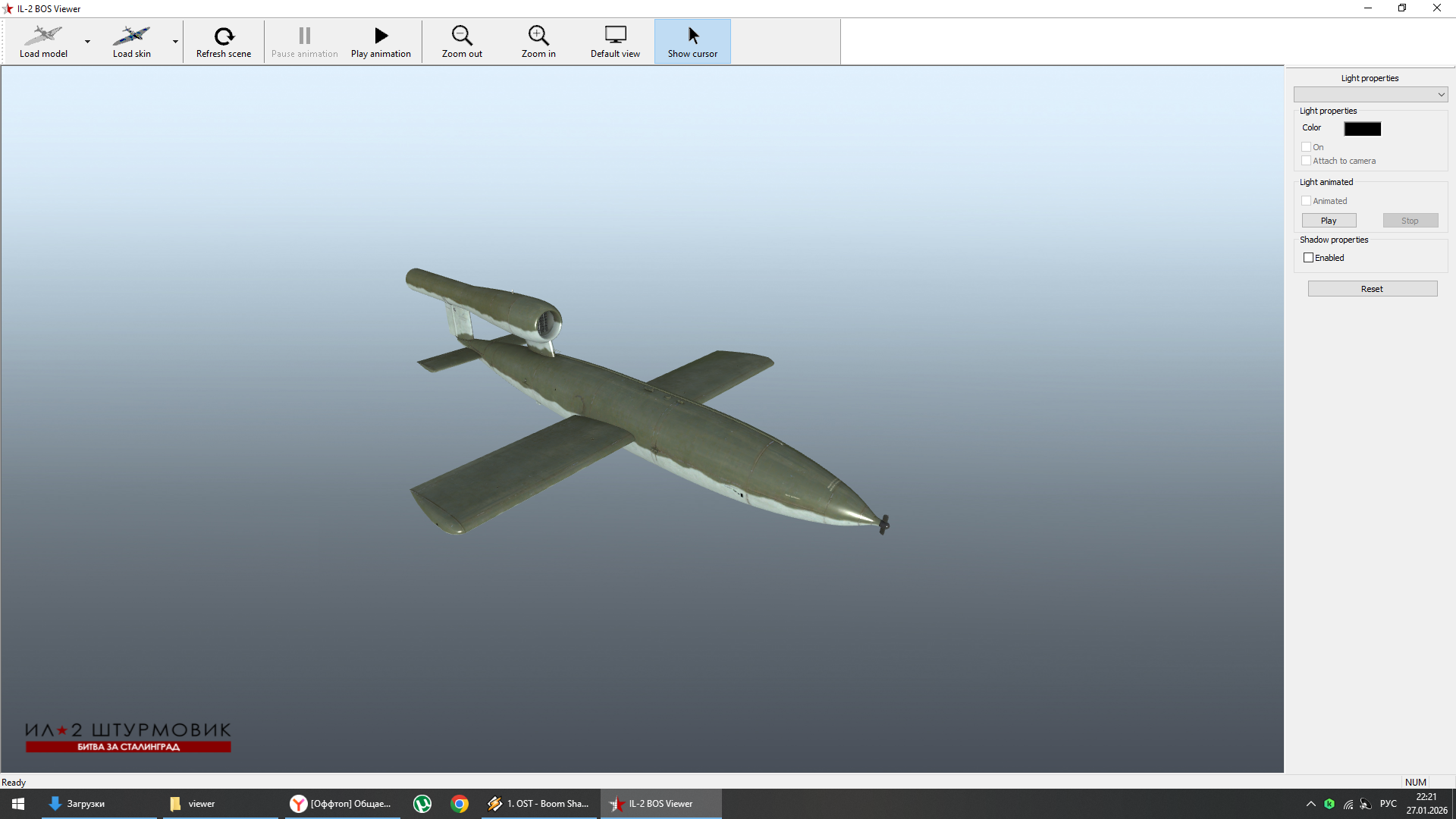
Task: Expand the Load model dropdown arrow
Action: click(88, 42)
